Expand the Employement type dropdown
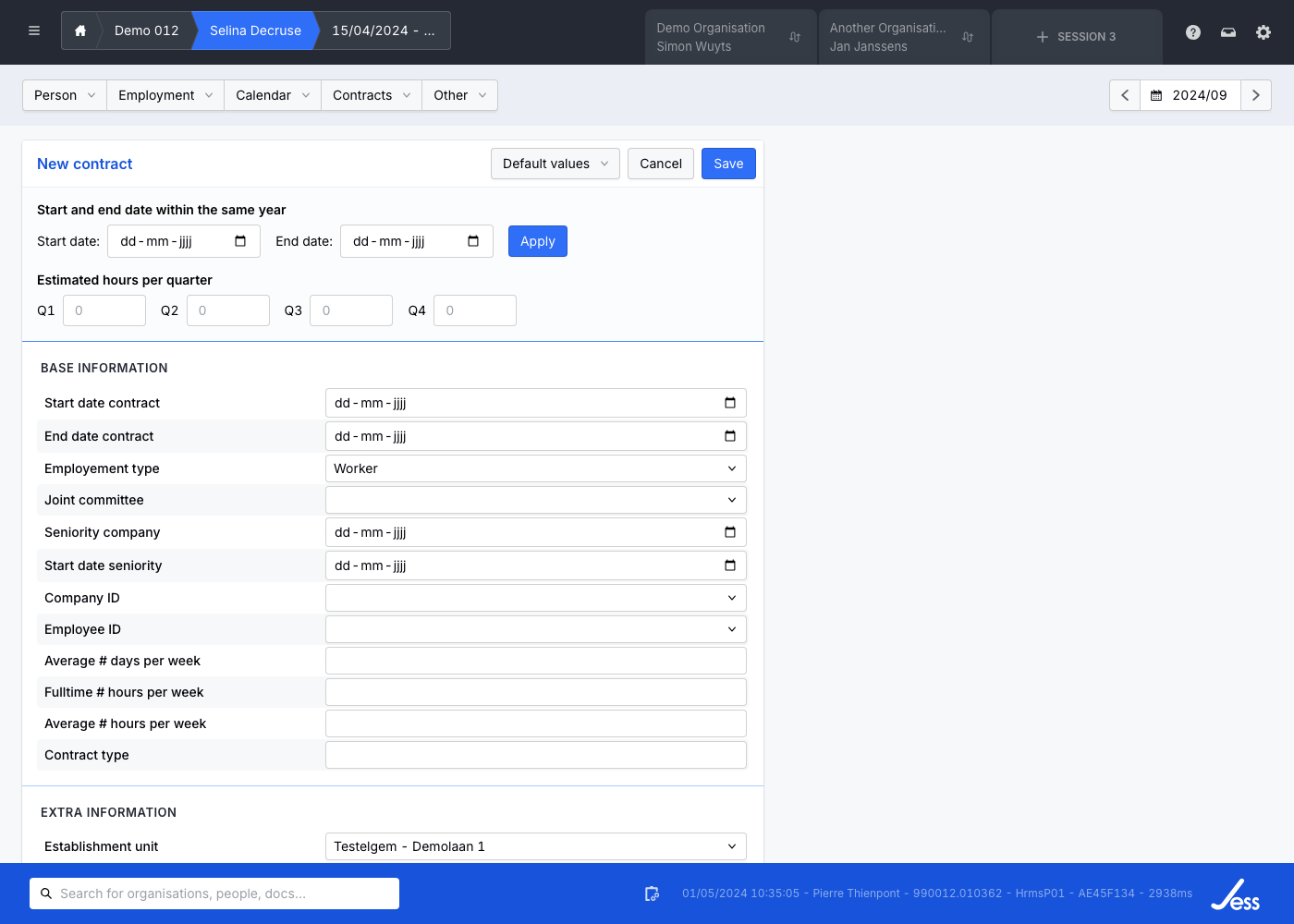Viewport: 1294px width, 924px height. pyautogui.click(x=535, y=468)
